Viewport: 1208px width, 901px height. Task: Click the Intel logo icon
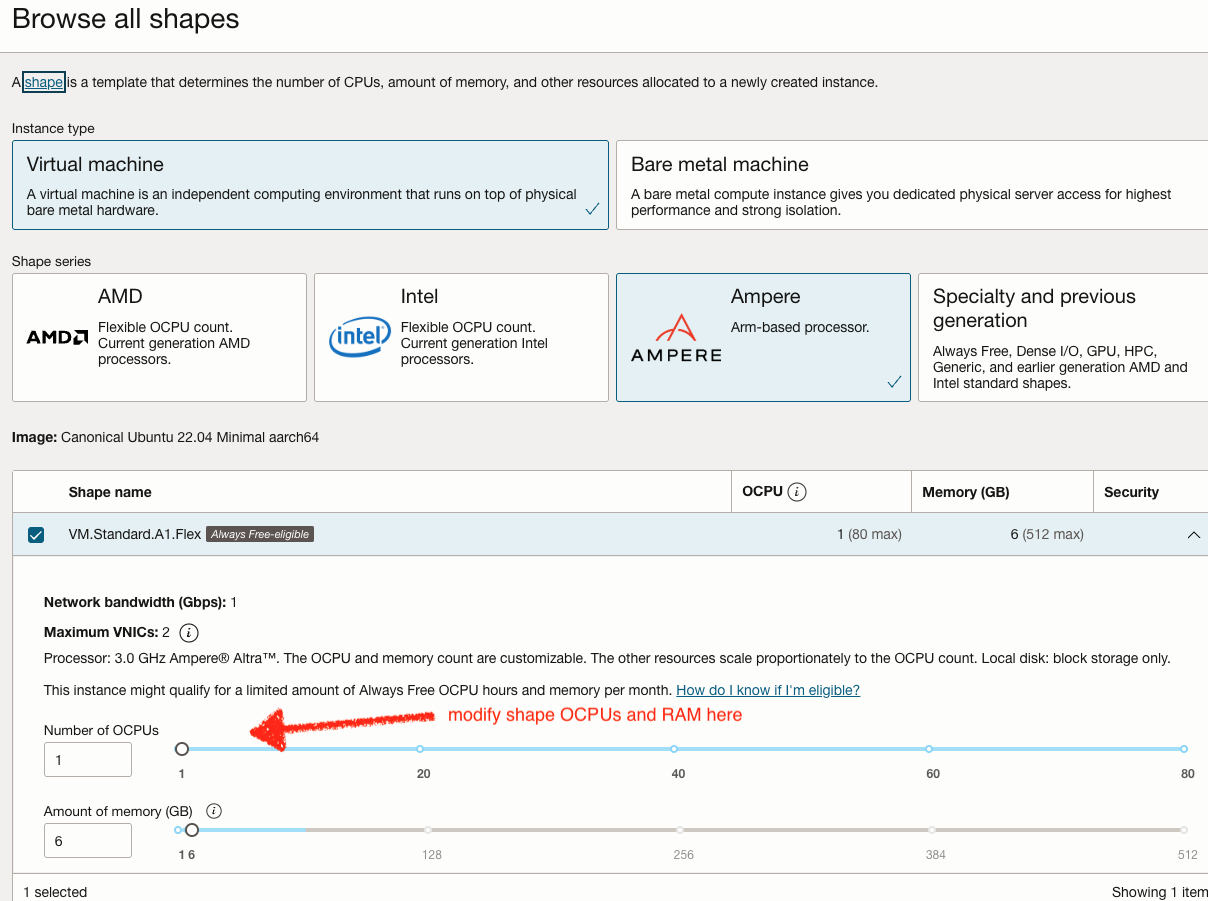360,337
